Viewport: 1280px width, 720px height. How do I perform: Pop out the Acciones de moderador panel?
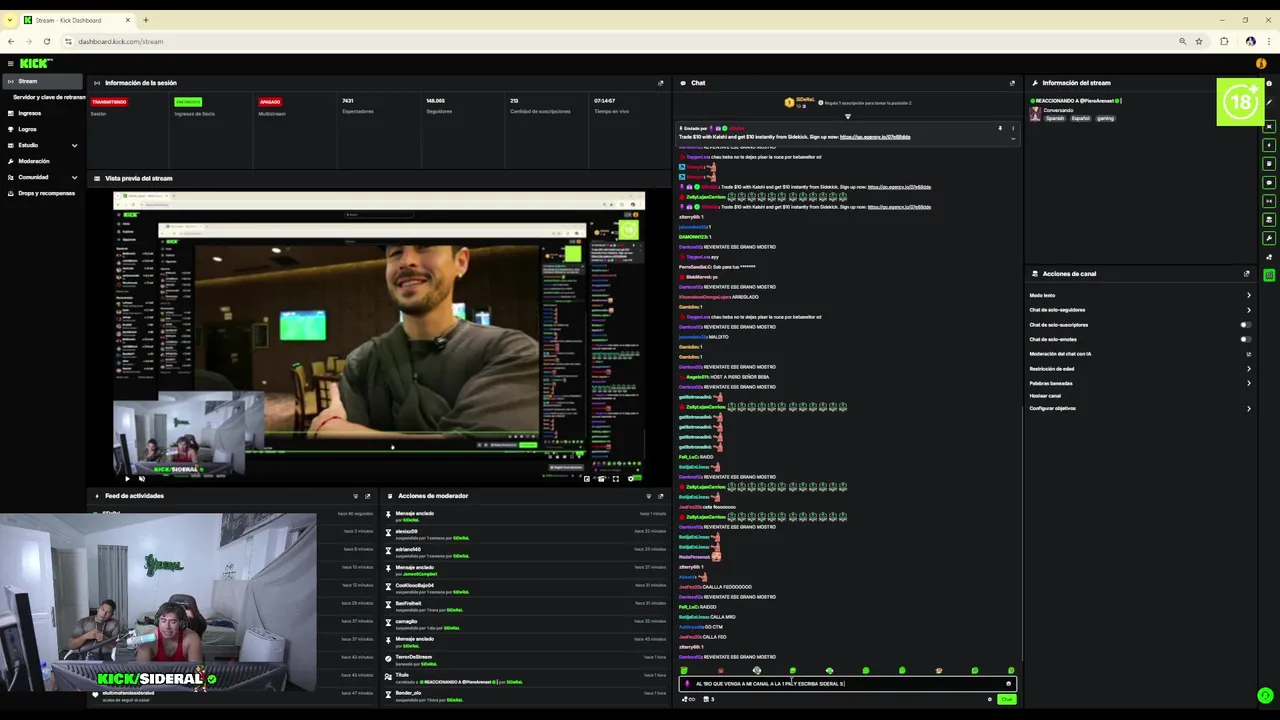(660, 496)
